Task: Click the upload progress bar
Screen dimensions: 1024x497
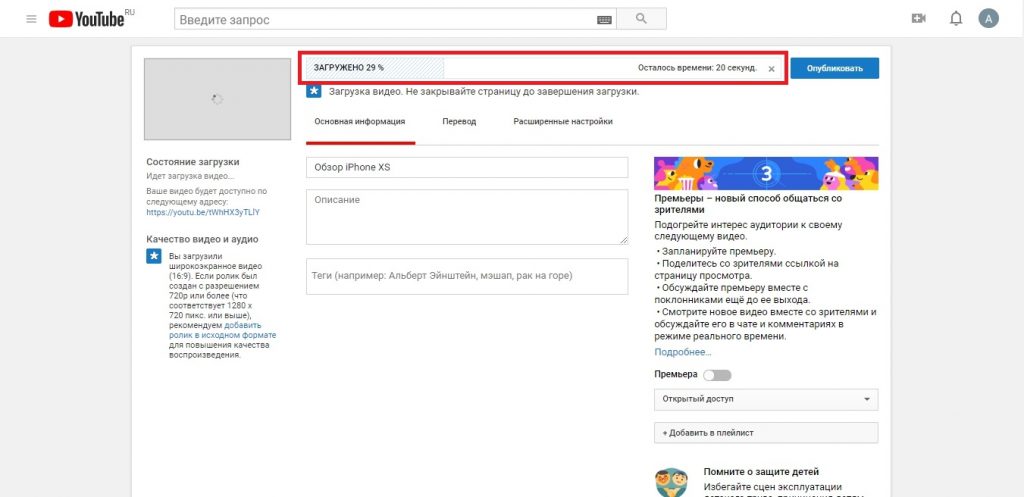Action: coord(545,68)
